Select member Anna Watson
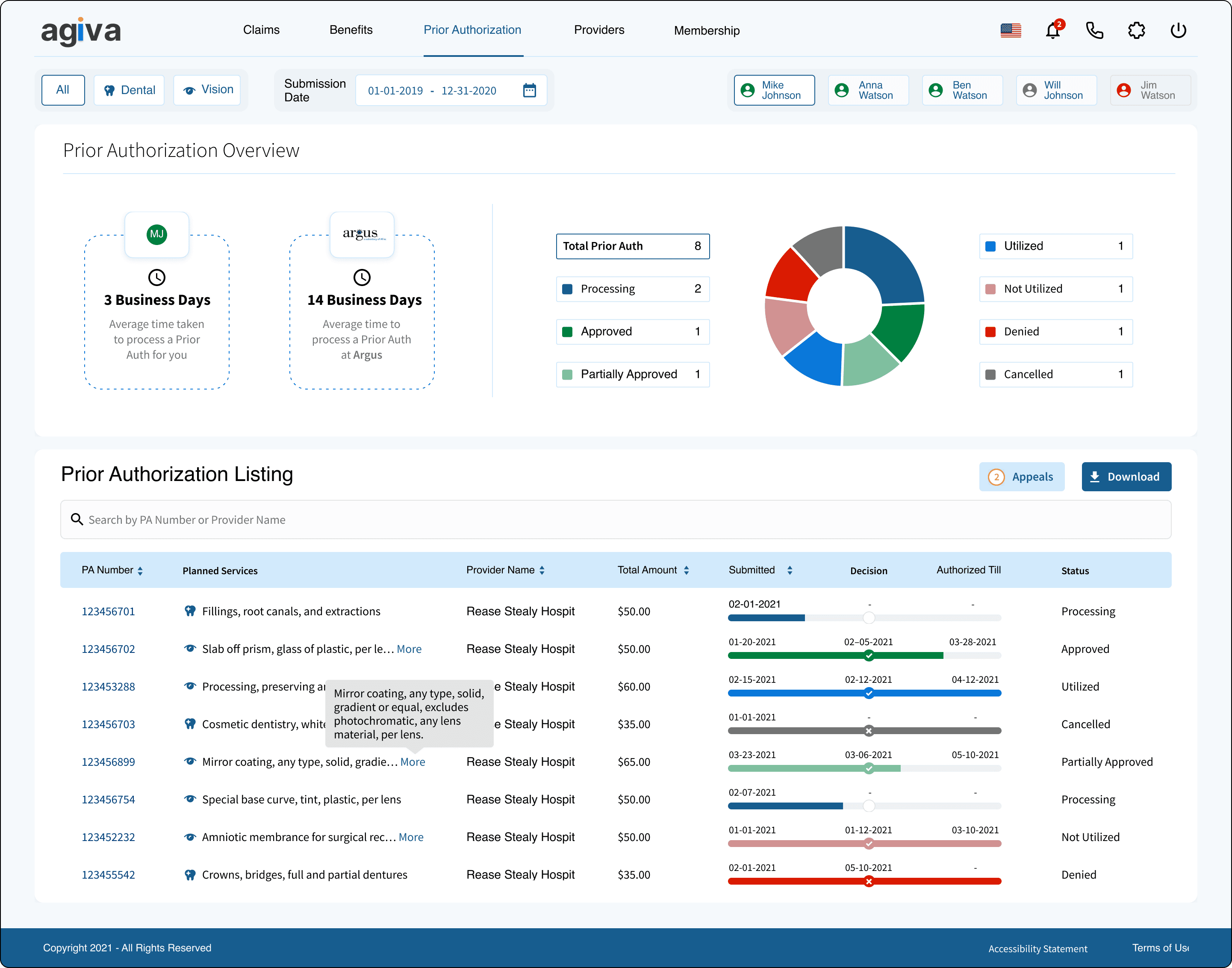 click(868, 91)
